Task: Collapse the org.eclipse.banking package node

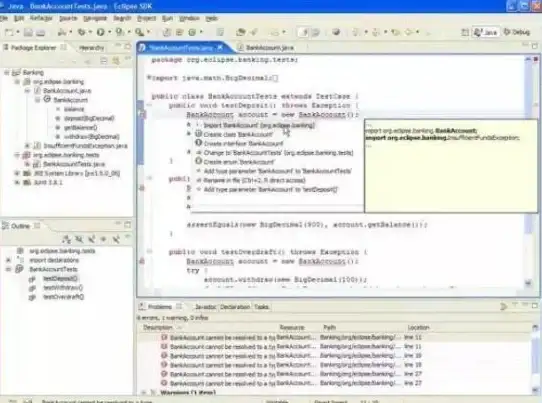Action: [17, 82]
